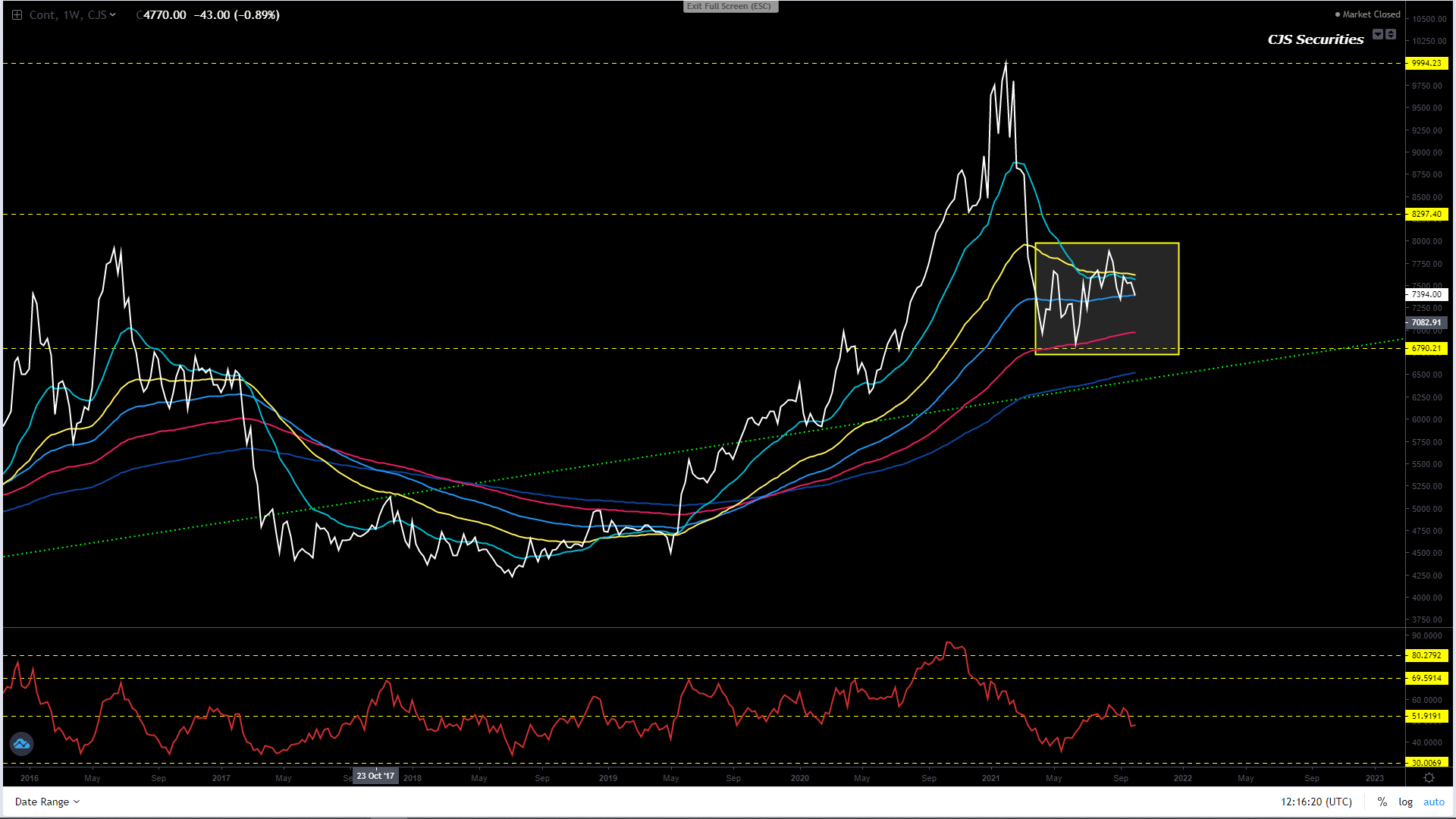Click the pane maximize arrows icon
The width and height of the screenshot is (1456, 819).
(x=1391, y=34)
